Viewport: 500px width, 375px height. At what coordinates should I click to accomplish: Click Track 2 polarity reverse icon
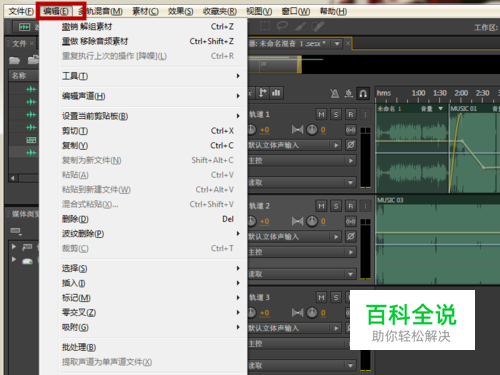[x=351, y=237]
